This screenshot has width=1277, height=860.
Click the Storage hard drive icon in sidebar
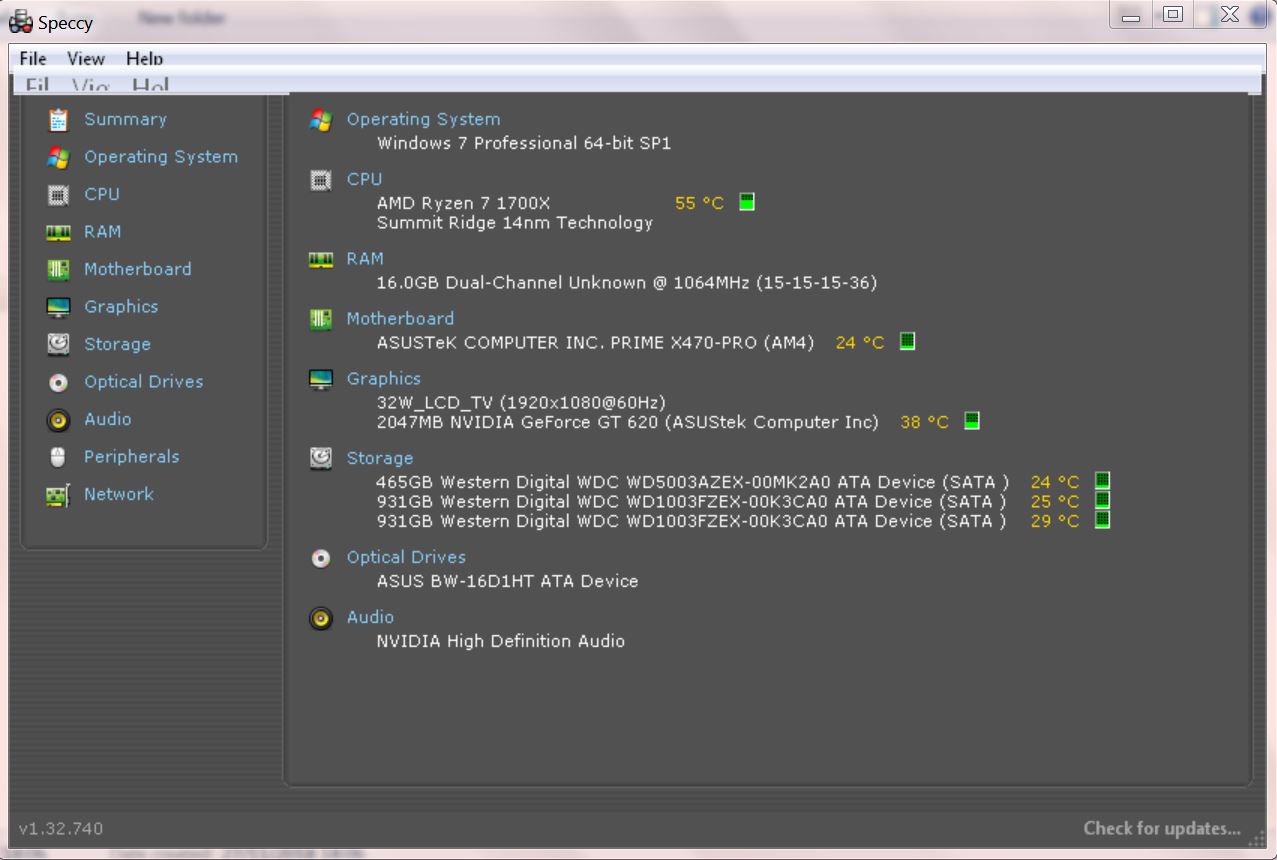[x=58, y=345]
